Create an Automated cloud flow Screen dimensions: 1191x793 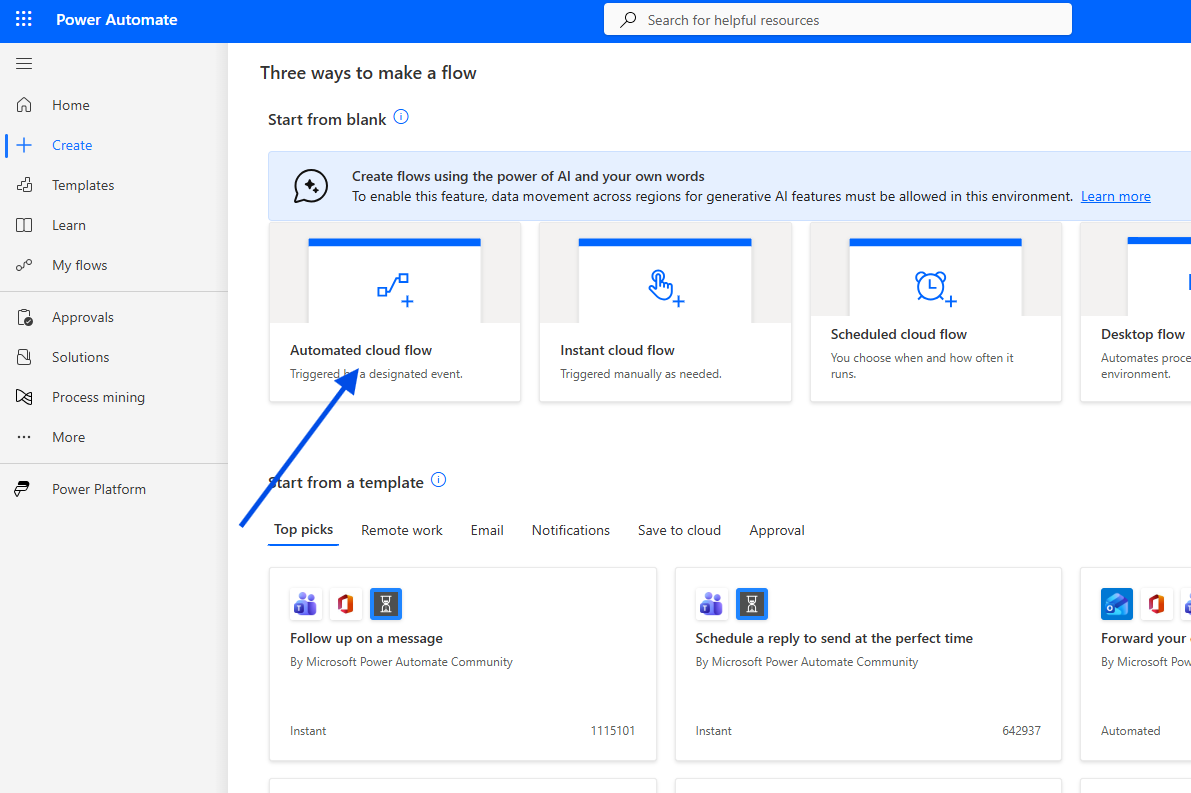click(394, 312)
